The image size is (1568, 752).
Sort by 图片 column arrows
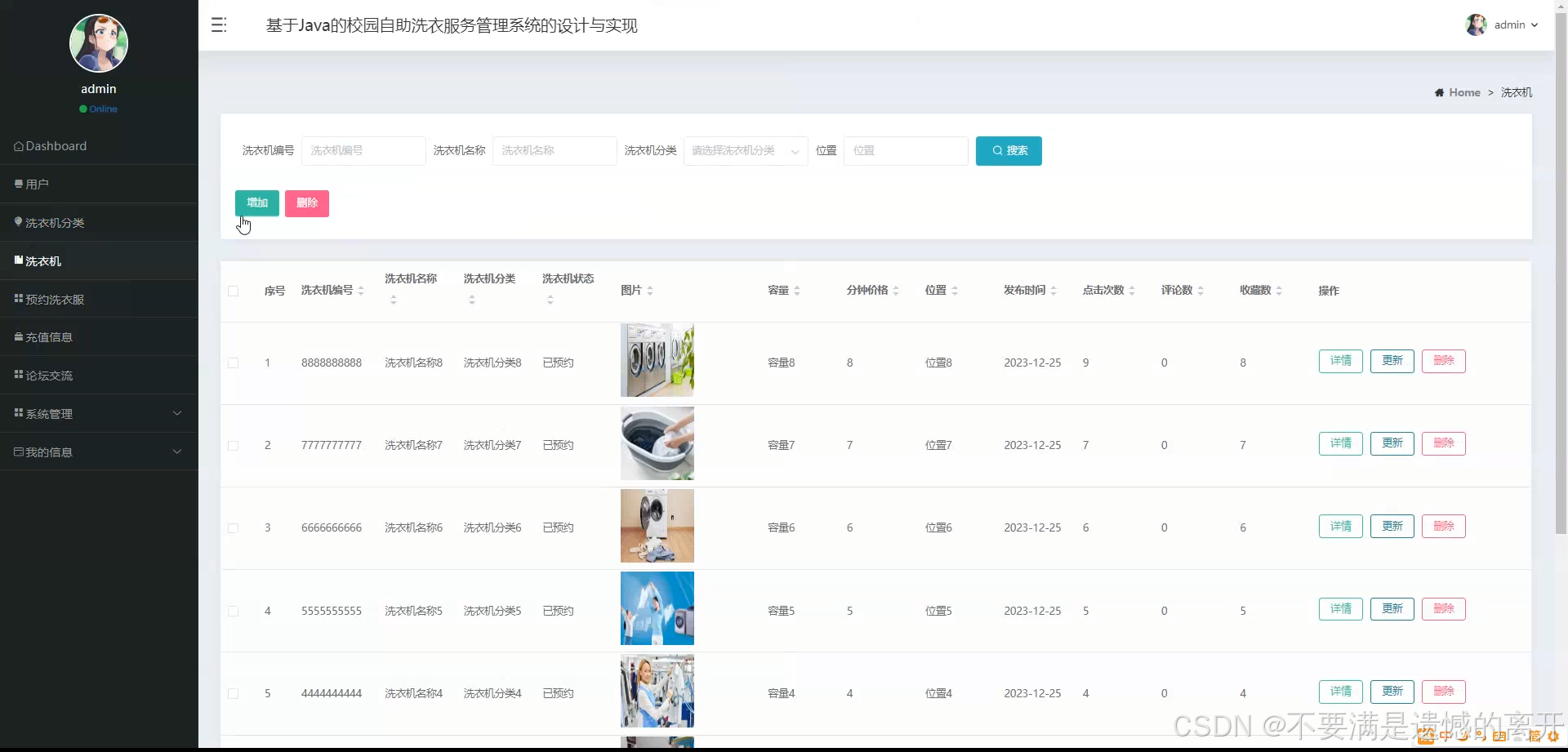pyautogui.click(x=650, y=291)
